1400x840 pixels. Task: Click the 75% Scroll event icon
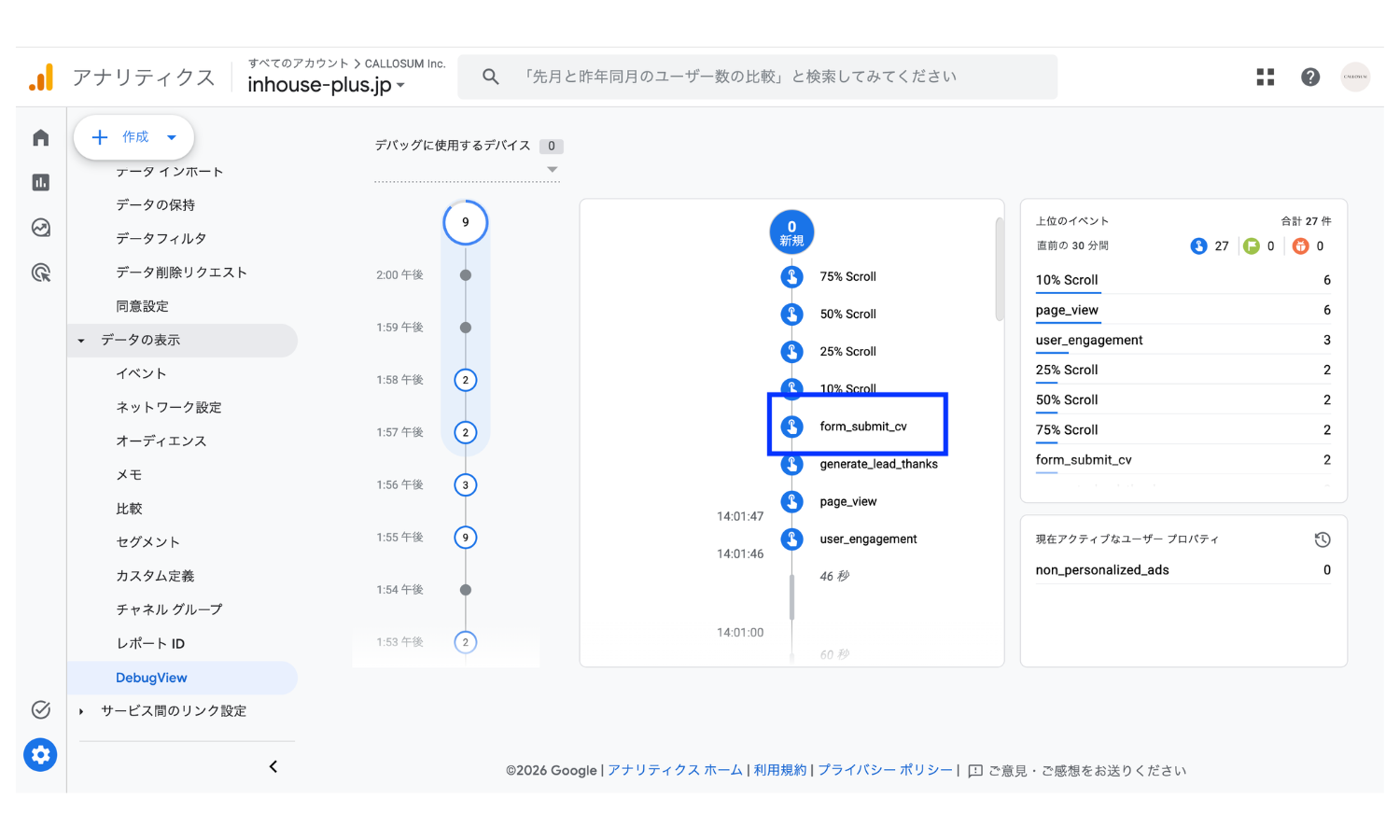791,276
